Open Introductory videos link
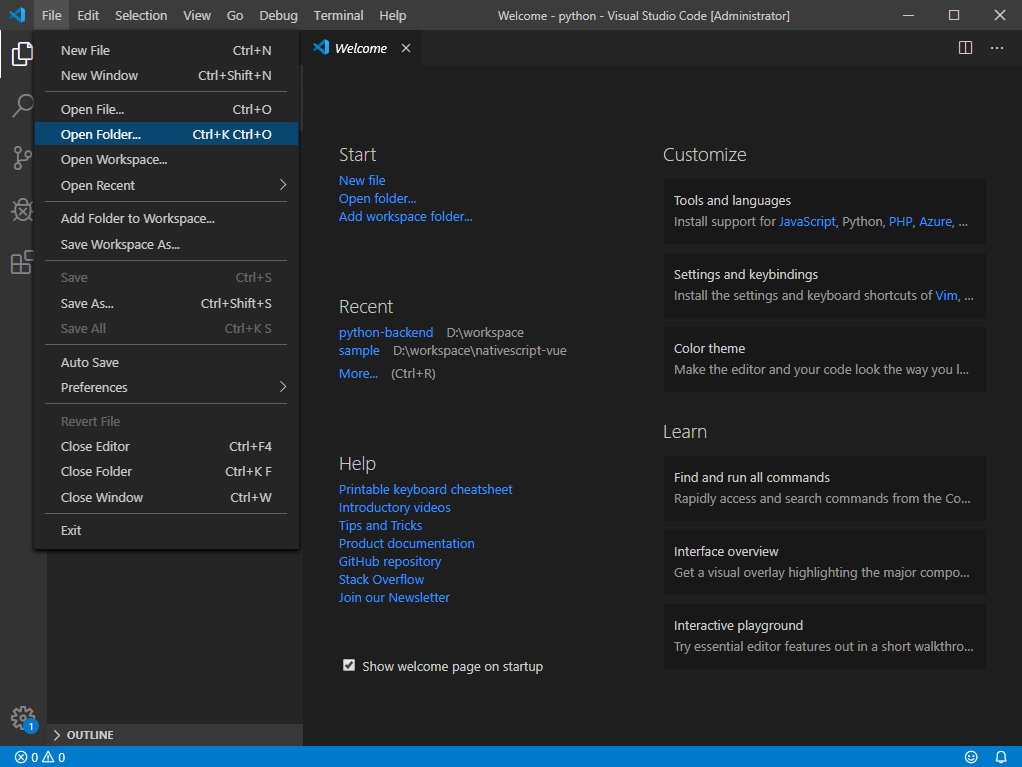Viewport: 1022px width, 767px height. (x=394, y=508)
